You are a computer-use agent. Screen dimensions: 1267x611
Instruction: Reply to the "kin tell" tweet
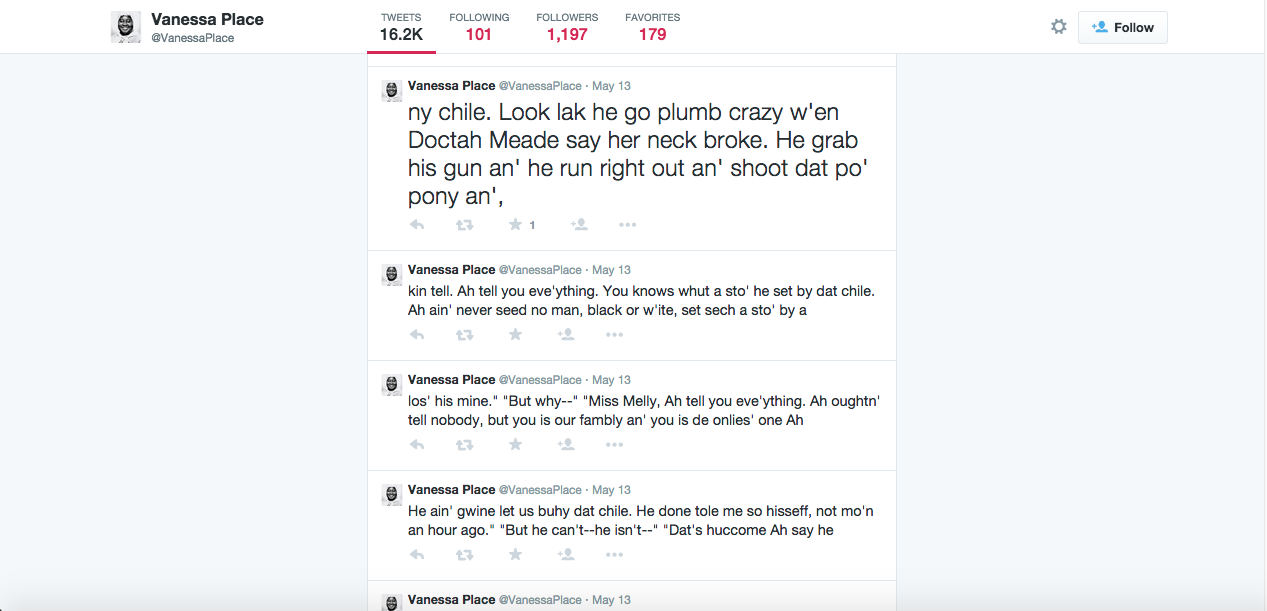point(417,335)
